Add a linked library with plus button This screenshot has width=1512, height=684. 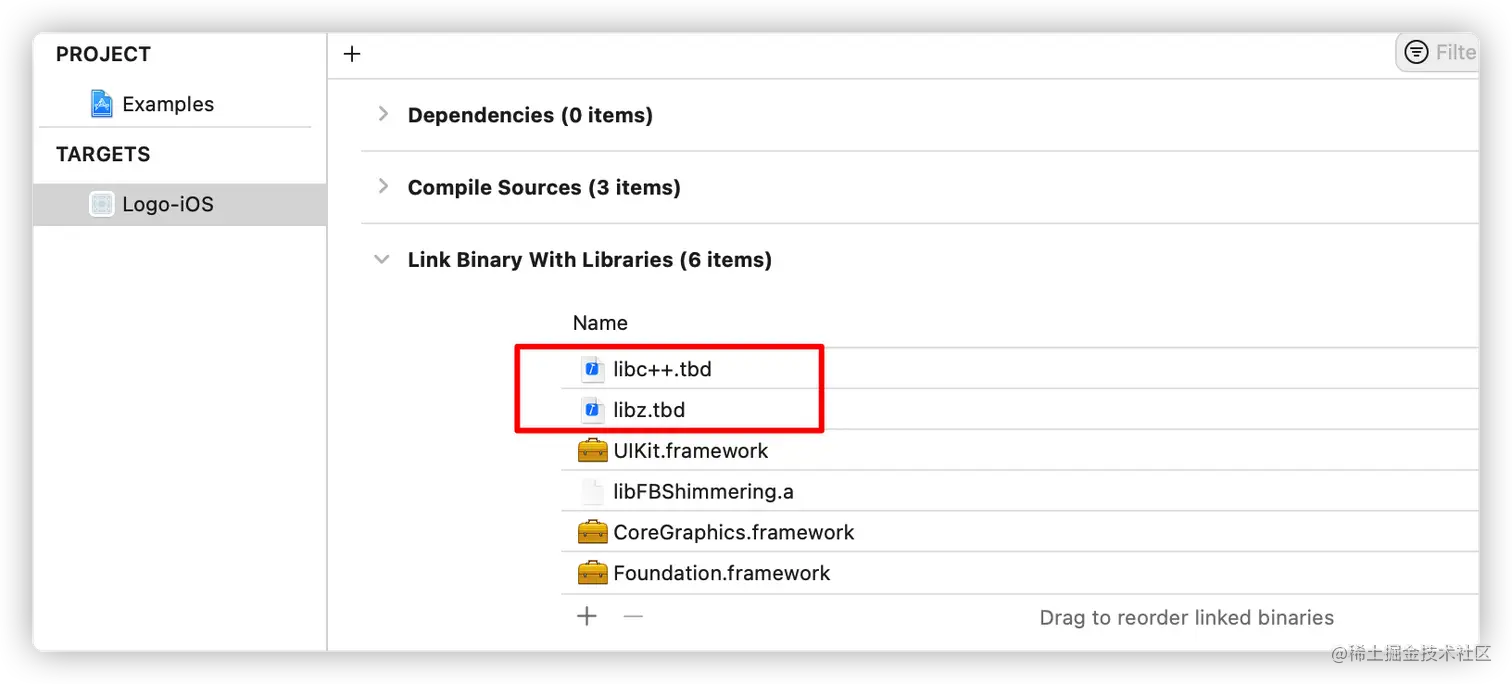pos(587,617)
